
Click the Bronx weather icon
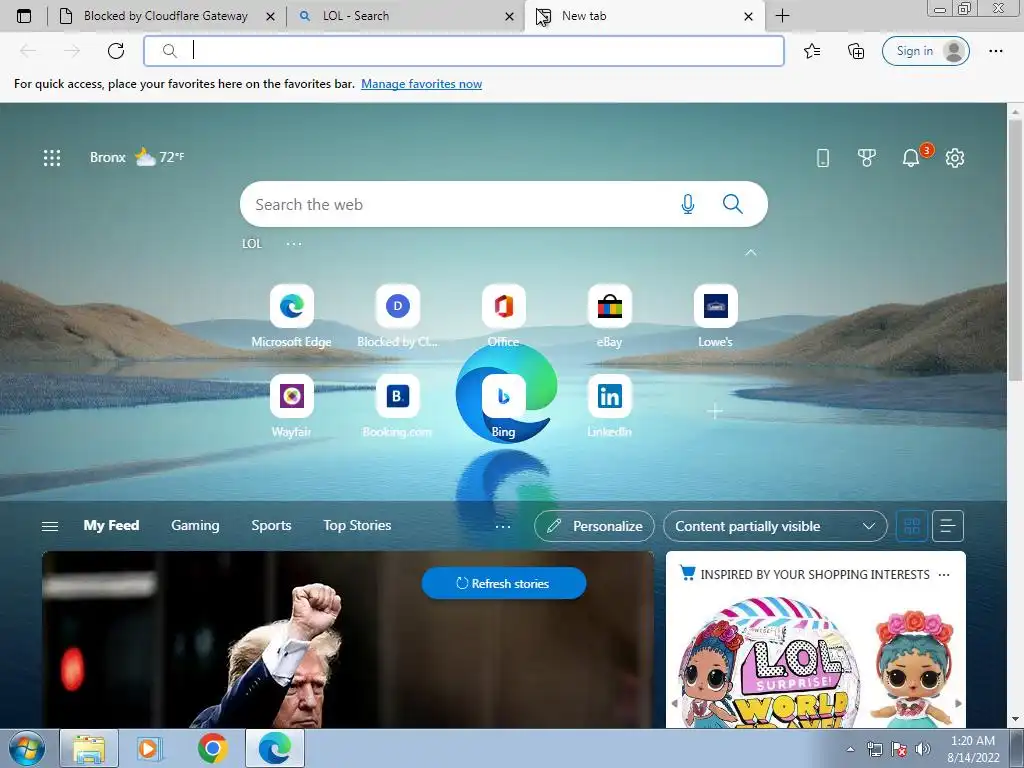[x=145, y=157]
